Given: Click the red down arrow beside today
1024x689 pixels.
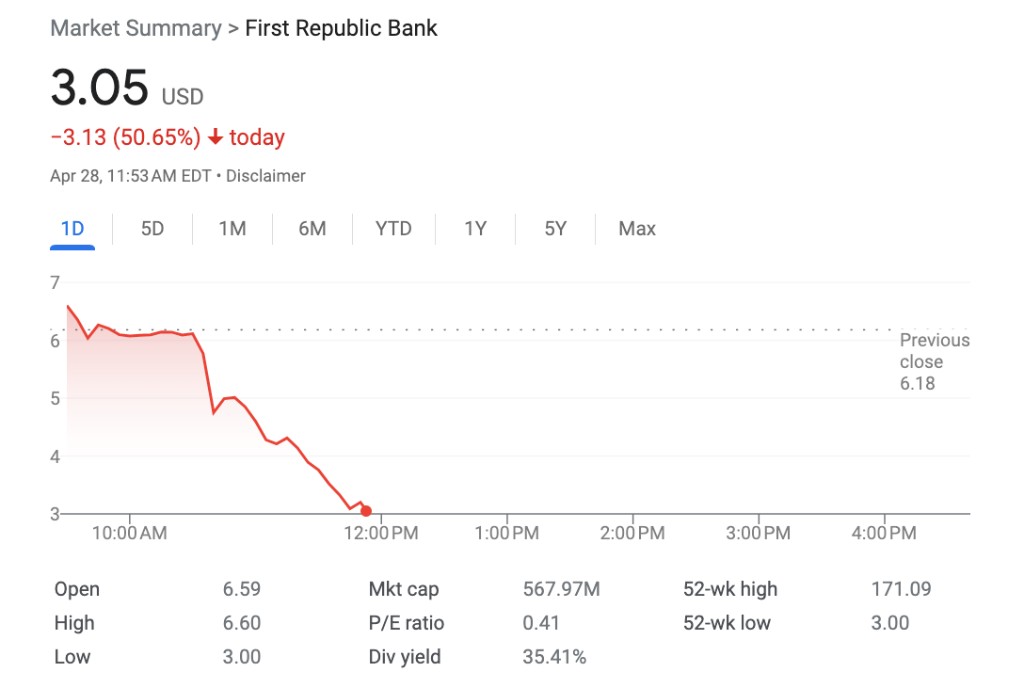Looking at the screenshot, I should pyautogui.click(x=215, y=137).
